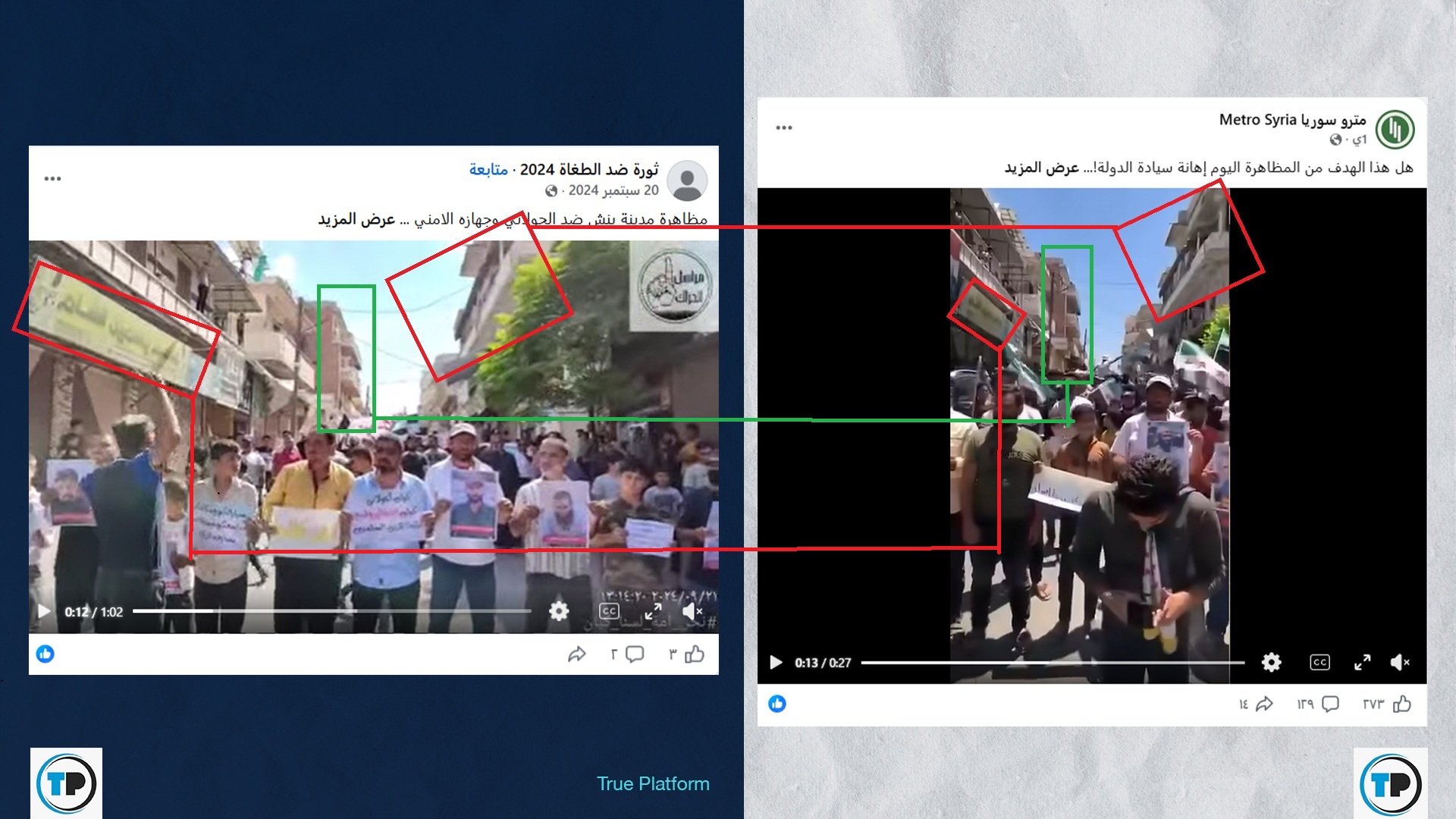
Task: Play the left Facebook video
Action: (44, 611)
